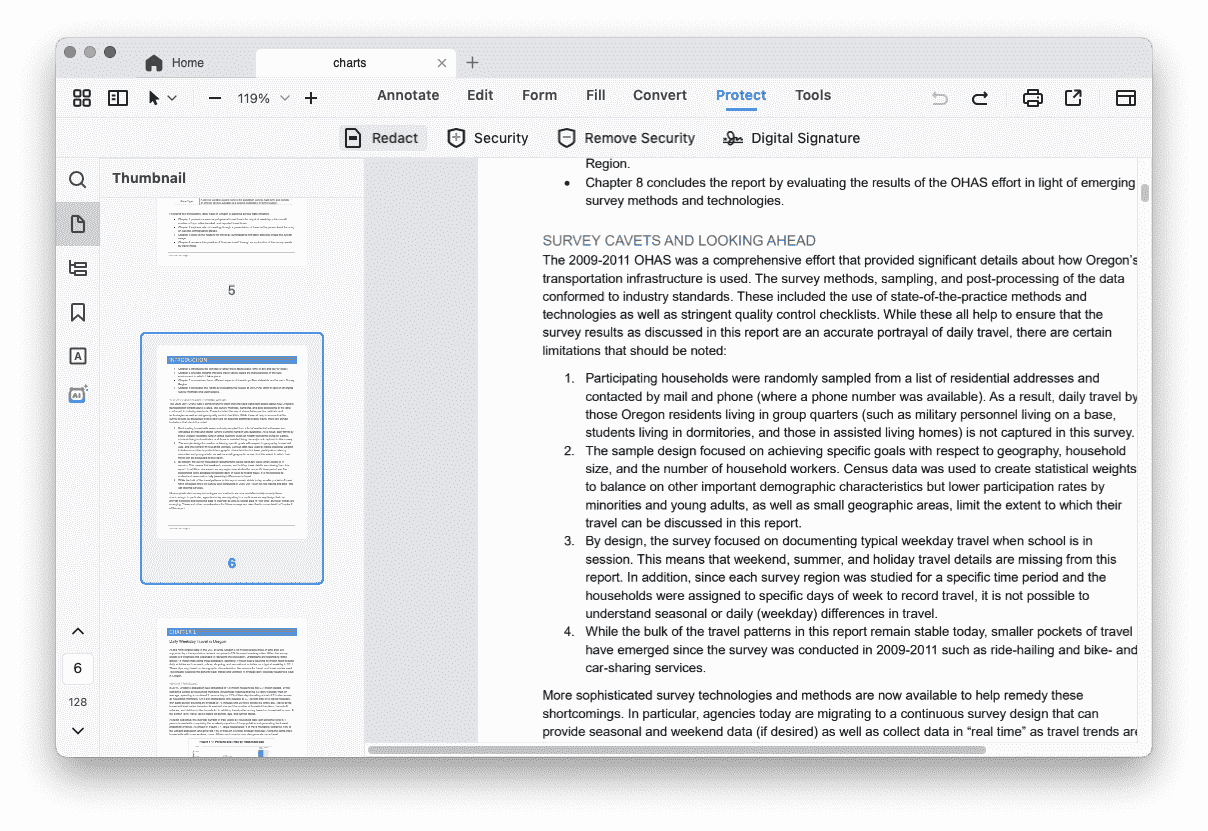Screen dimensions: 1208x831
Task: Print the document with the printer icon
Action: tap(1032, 98)
